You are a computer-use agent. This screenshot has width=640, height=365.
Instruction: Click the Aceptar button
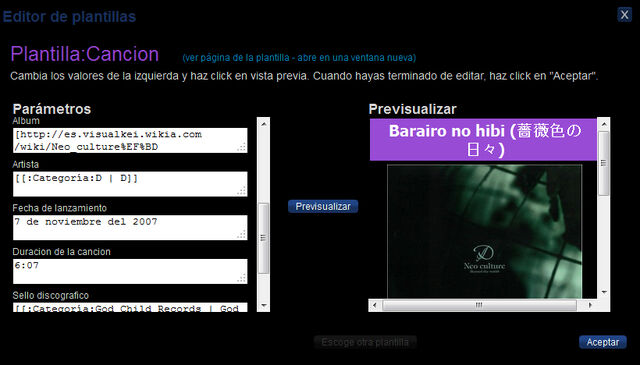(602, 342)
